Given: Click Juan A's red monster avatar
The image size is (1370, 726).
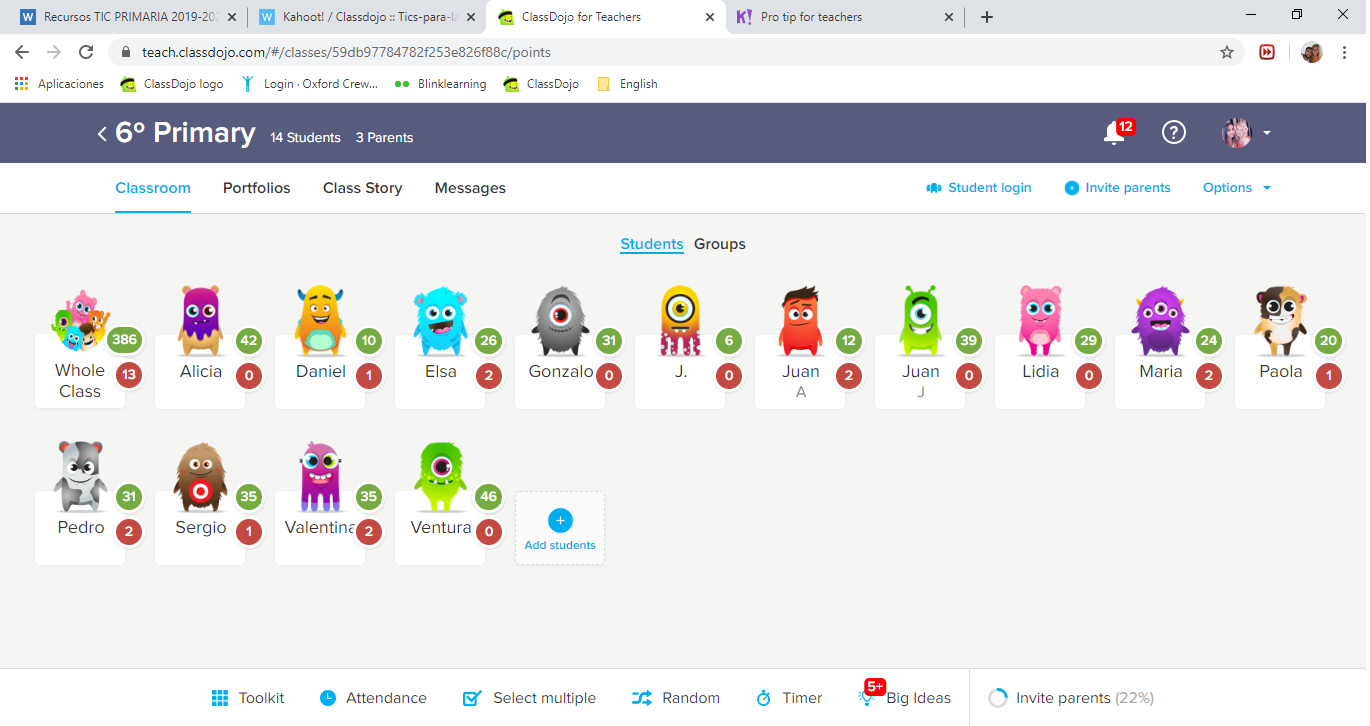Looking at the screenshot, I should (800, 321).
